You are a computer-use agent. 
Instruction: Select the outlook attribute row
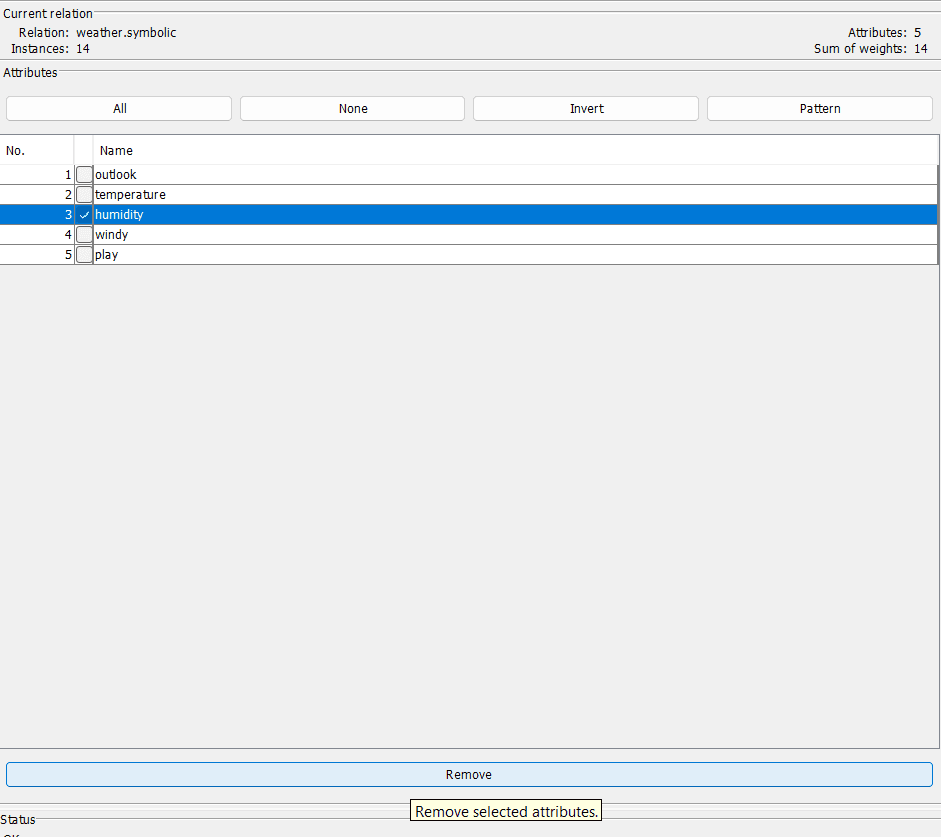click(x=469, y=175)
